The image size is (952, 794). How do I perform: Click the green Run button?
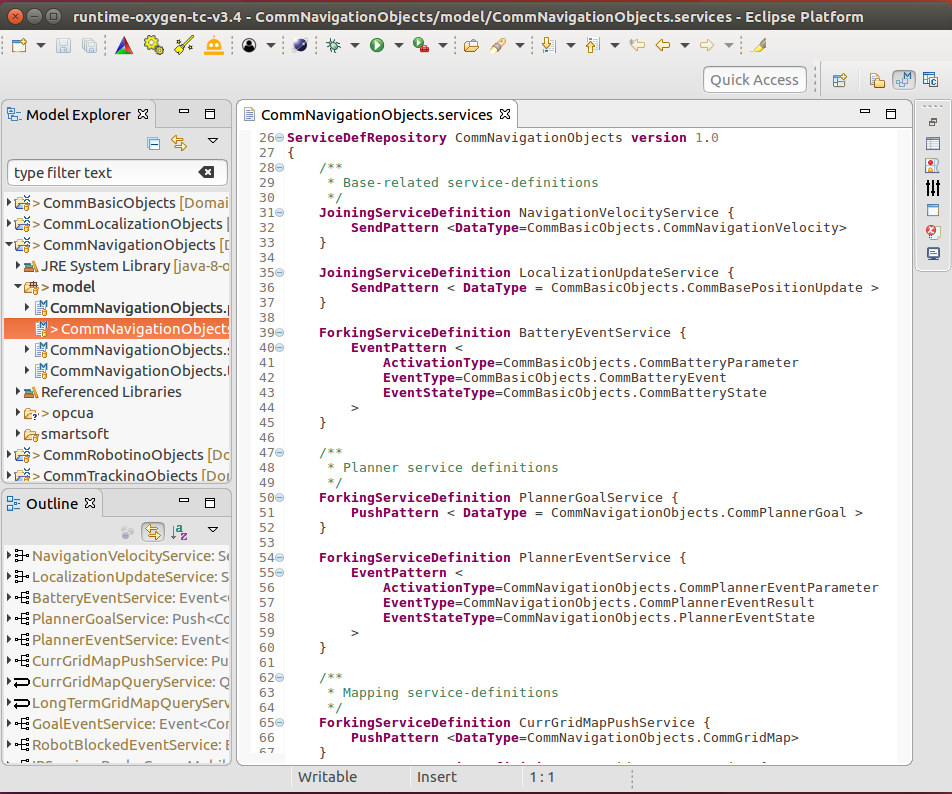(377, 46)
